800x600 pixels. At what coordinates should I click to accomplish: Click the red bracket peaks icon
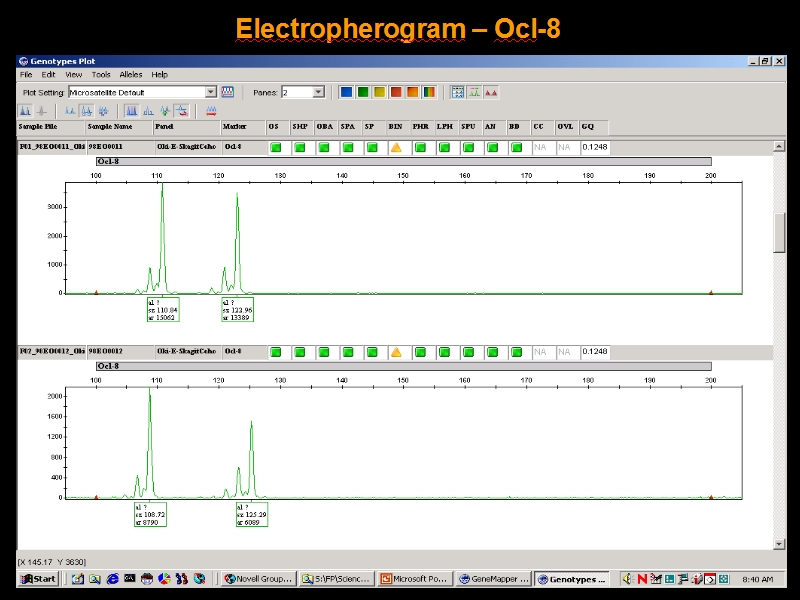211,111
